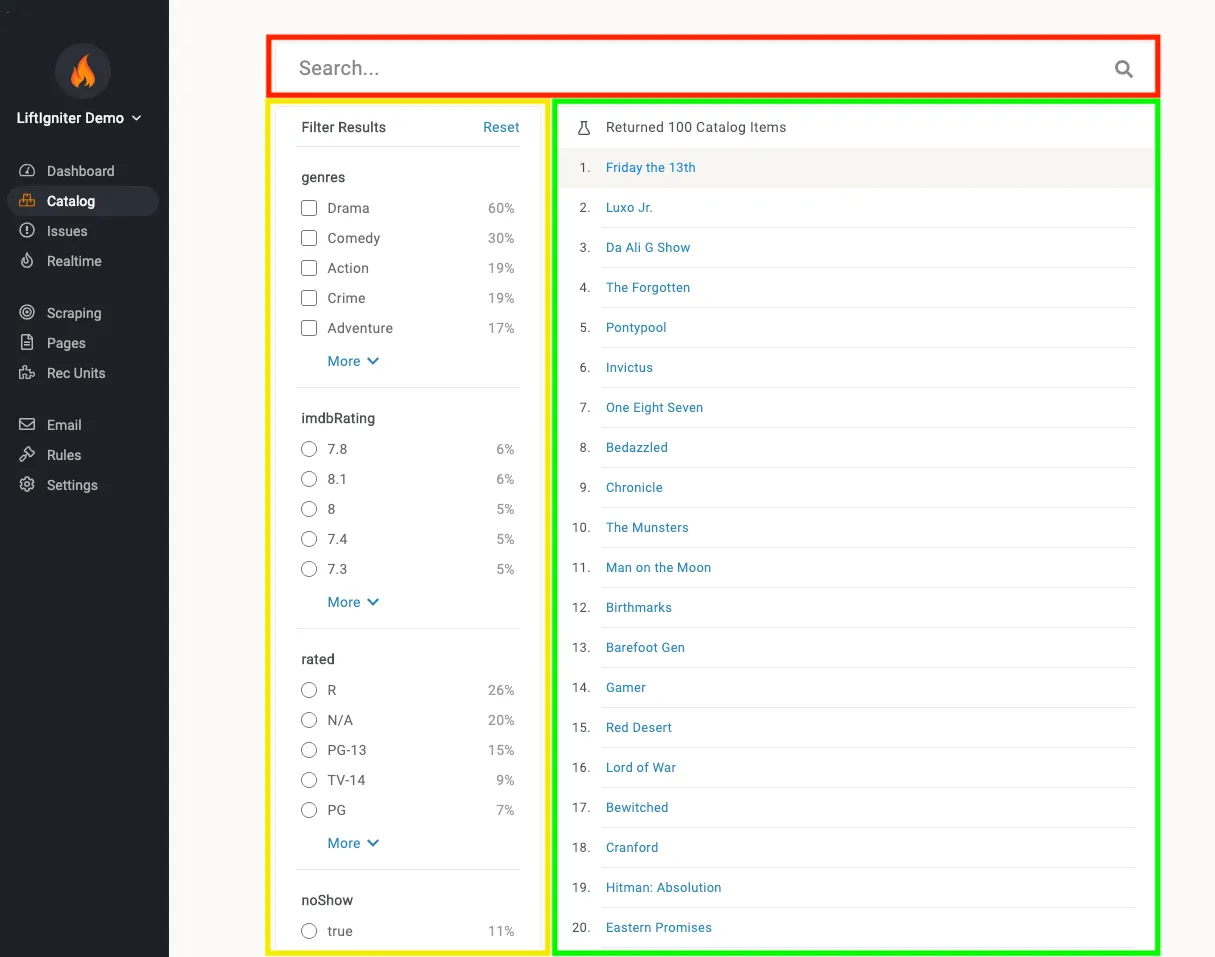Select the 8.1 imdbRating radio button
Image resolution: width=1215 pixels, height=957 pixels.
[309, 479]
